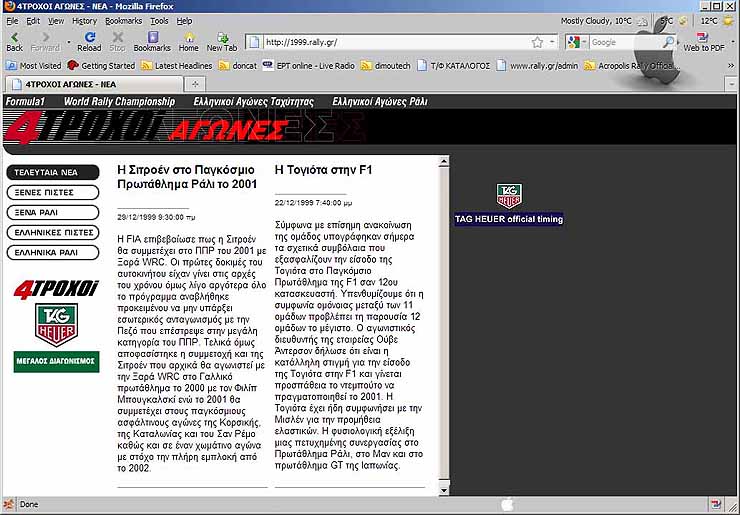Click ΜΕΓΑΛΟΣ ΔΙΑΓΩΝΙΣΜΟΣ green banner
The width and height of the screenshot is (740, 515).
tap(56, 362)
